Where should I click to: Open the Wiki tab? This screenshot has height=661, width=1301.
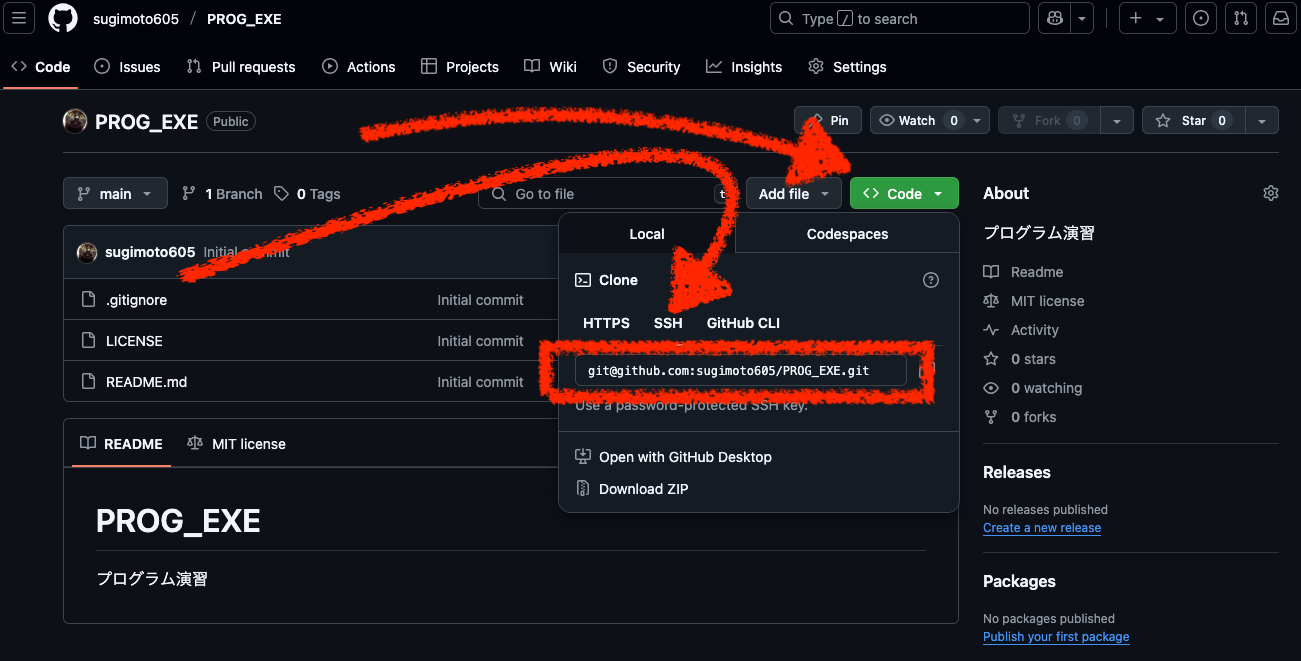tap(550, 67)
